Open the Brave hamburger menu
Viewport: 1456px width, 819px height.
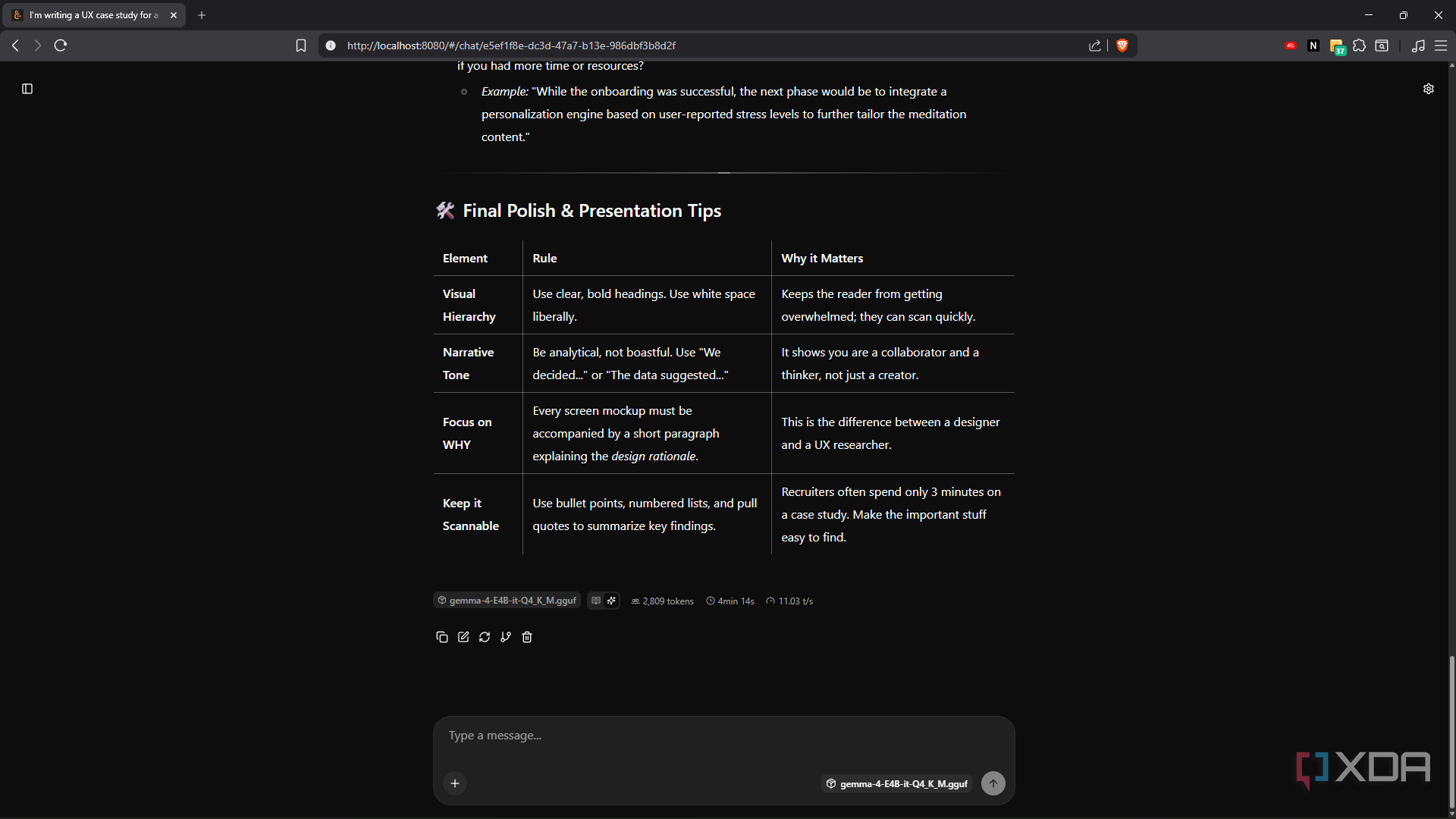pos(1441,45)
